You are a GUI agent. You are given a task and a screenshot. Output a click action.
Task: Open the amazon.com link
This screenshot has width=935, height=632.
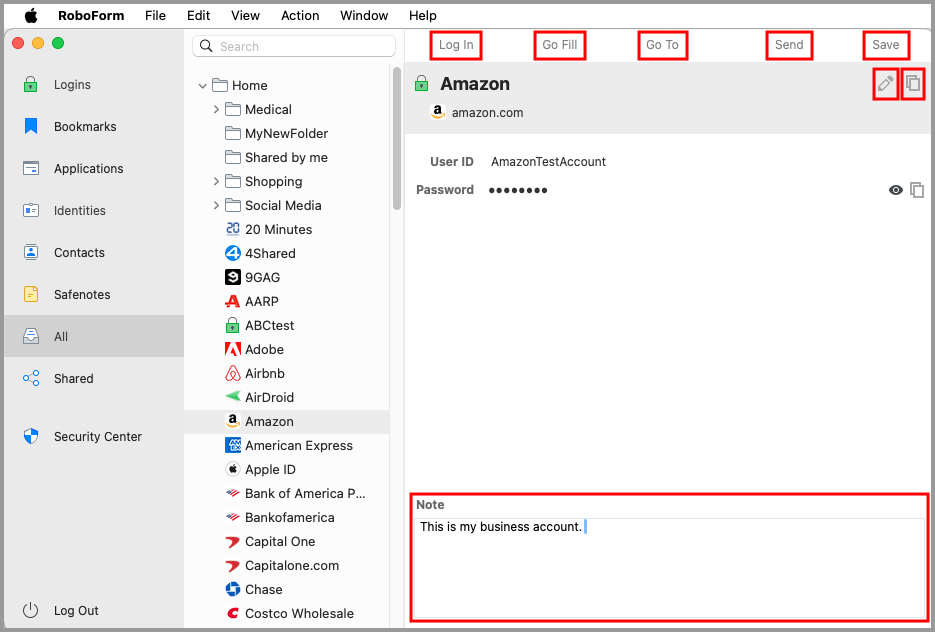point(487,113)
